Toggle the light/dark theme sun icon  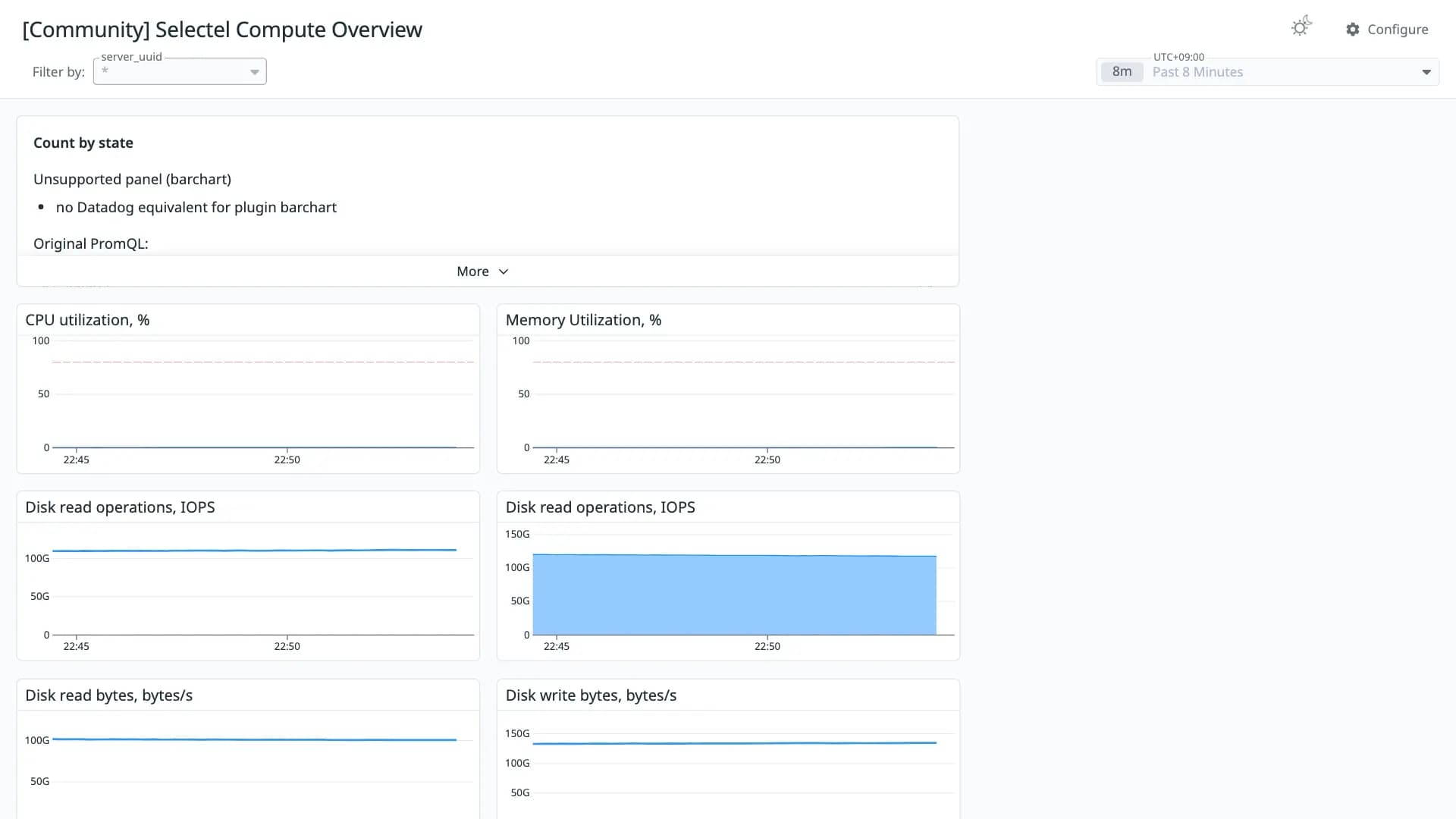click(1301, 27)
